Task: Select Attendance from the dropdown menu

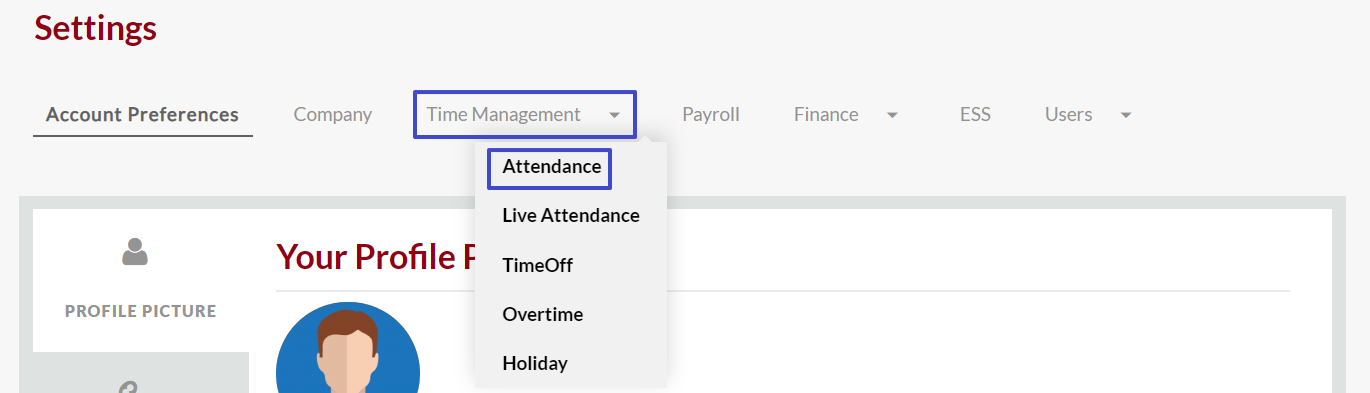Action: tap(552, 167)
